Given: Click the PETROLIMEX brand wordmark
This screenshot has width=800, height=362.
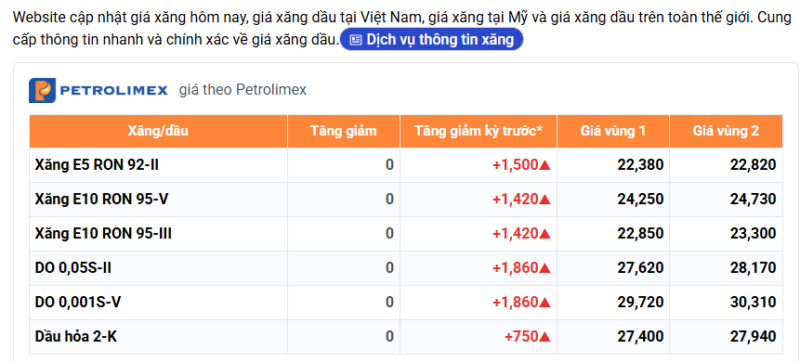Looking at the screenshot, I should [114, 91].
